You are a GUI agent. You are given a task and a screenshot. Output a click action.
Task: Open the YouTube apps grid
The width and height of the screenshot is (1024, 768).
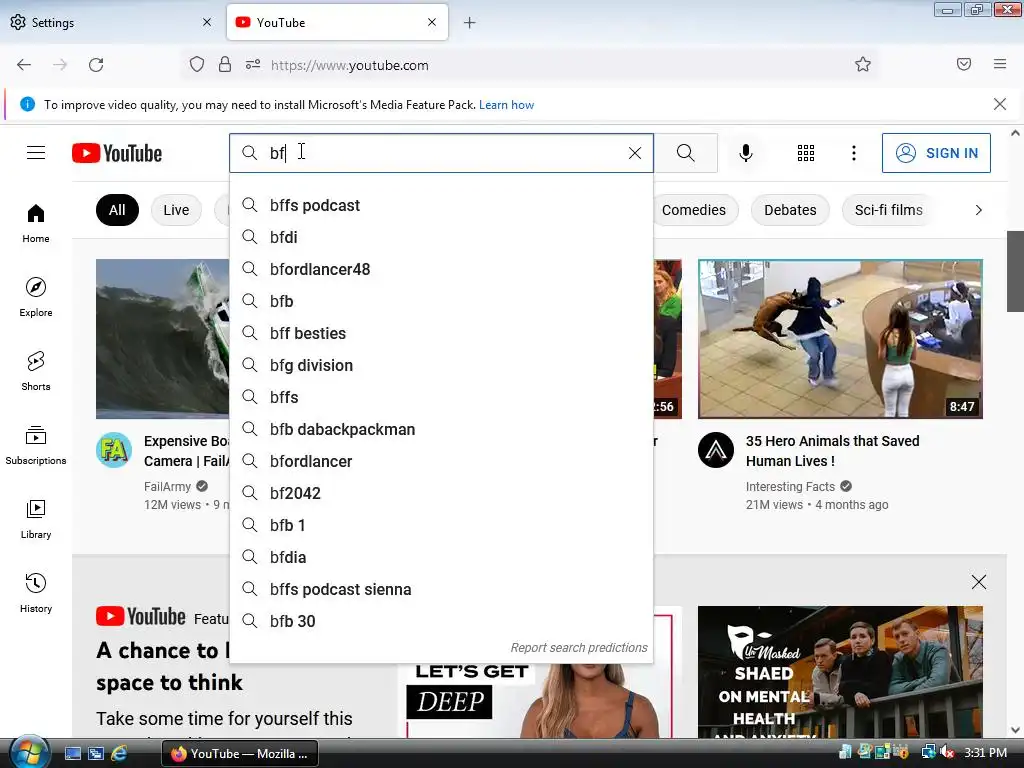806,153
